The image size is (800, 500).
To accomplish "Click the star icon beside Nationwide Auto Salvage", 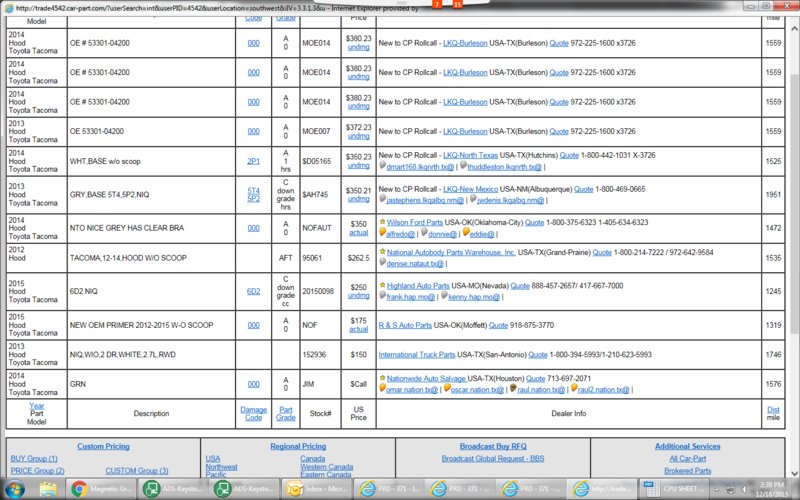I will pyautogui.click(x=382, y=378).
